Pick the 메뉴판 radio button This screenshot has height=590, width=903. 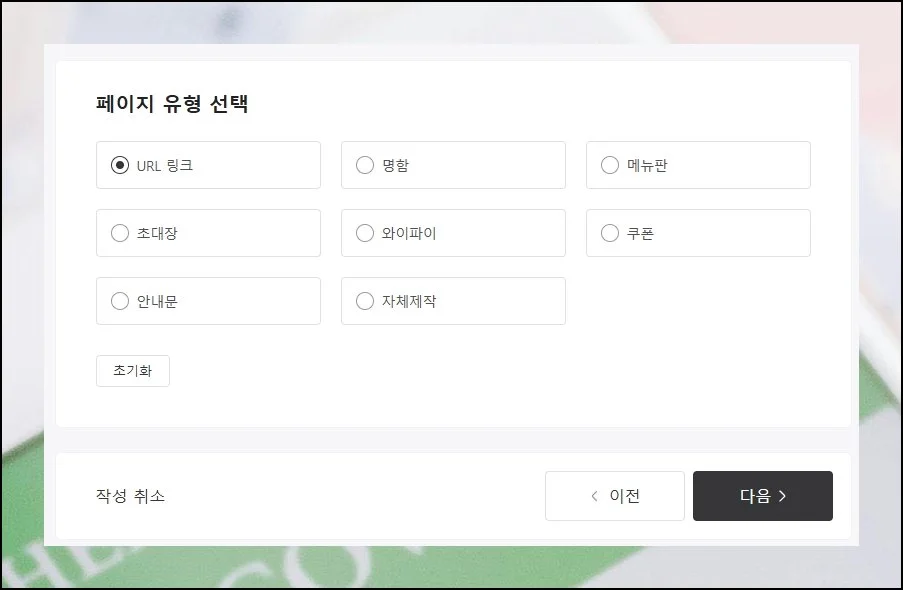[x=610, y=165]
